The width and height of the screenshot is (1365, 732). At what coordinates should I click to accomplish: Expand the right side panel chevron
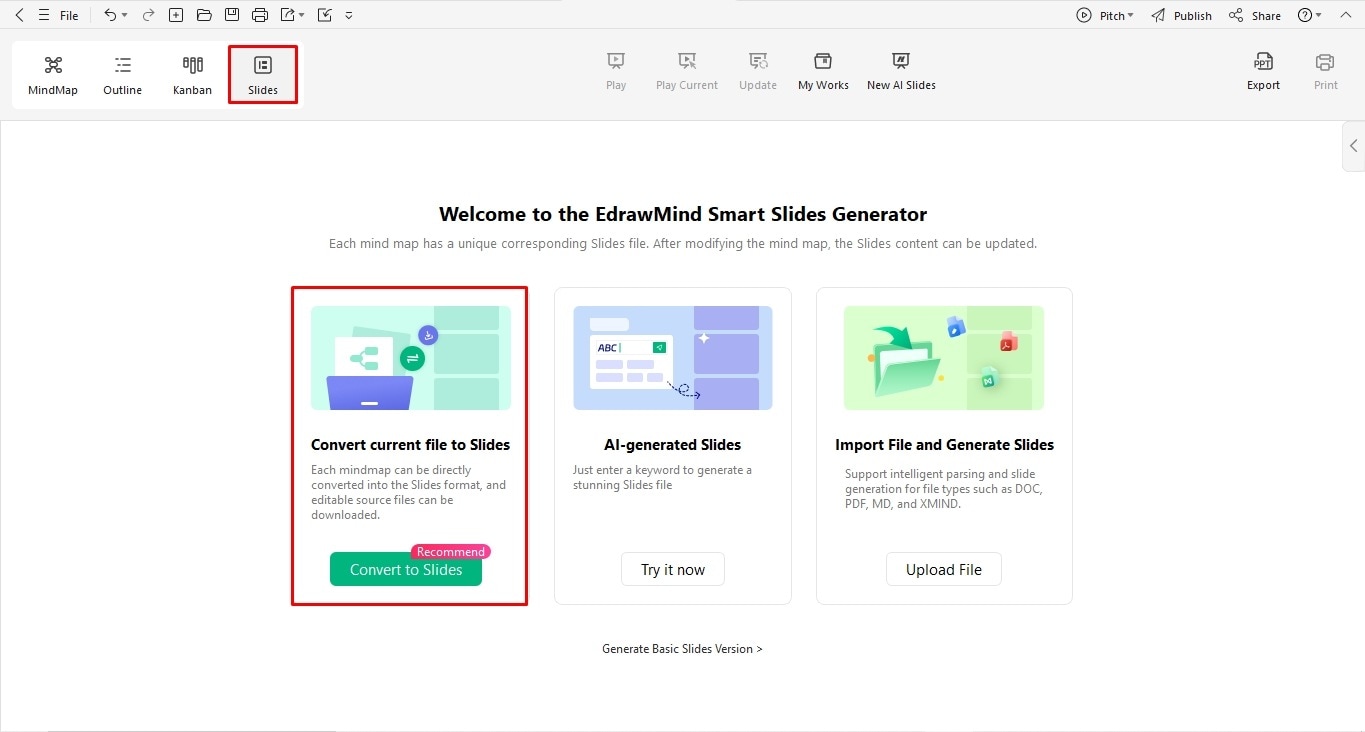(x=1354, y=146)
